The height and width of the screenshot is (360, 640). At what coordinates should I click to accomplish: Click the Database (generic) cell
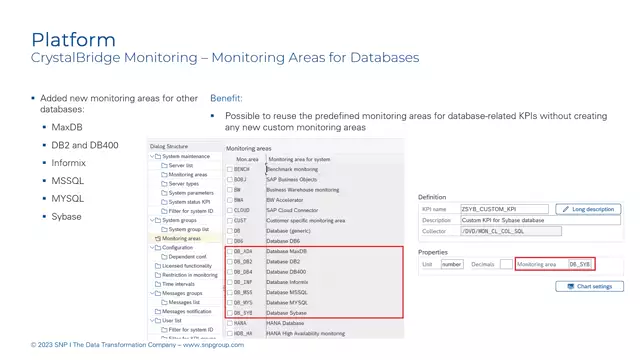pyautogui.click(x=289, y=231)
